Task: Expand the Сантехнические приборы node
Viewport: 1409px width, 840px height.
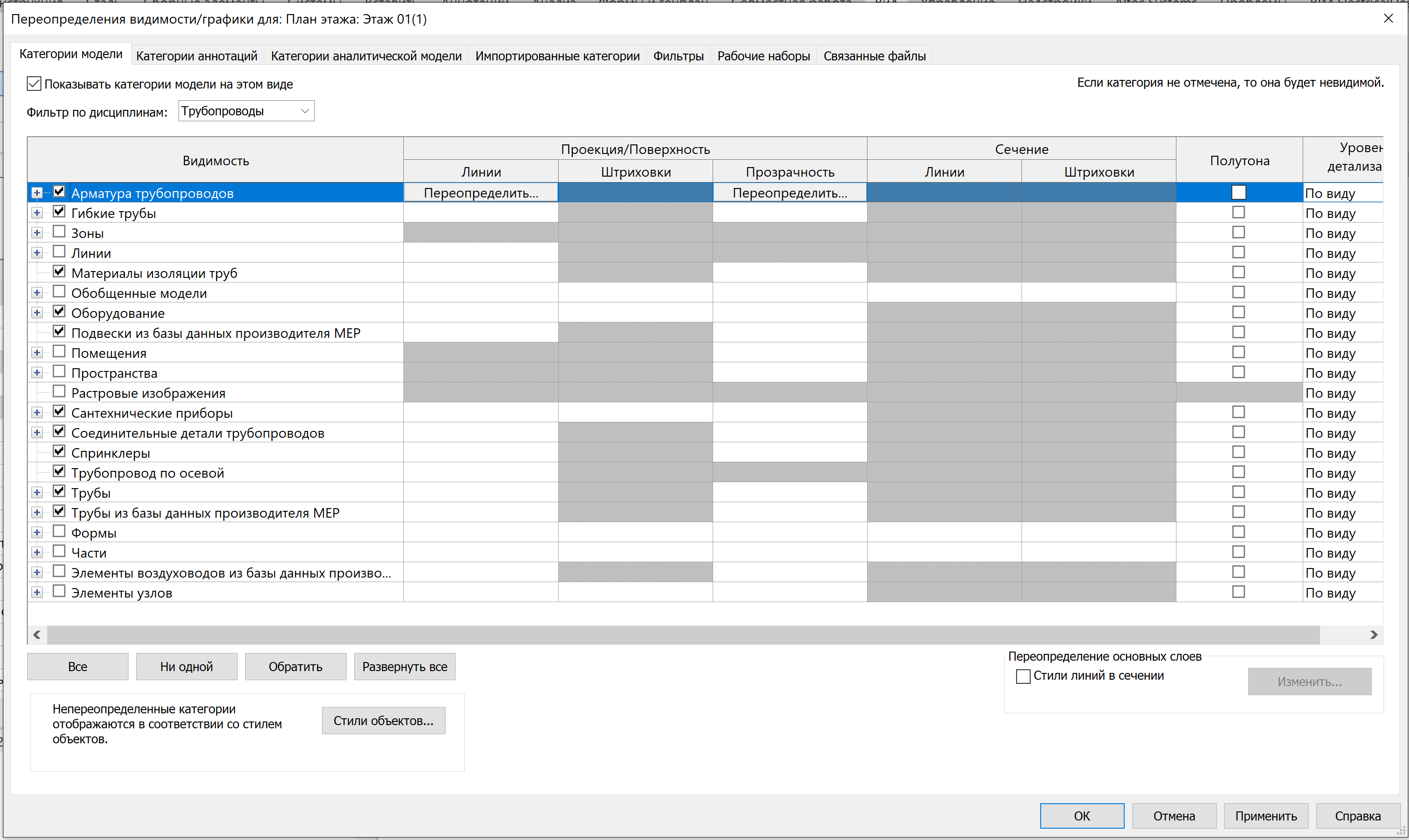Action: (x=37, y=413)
